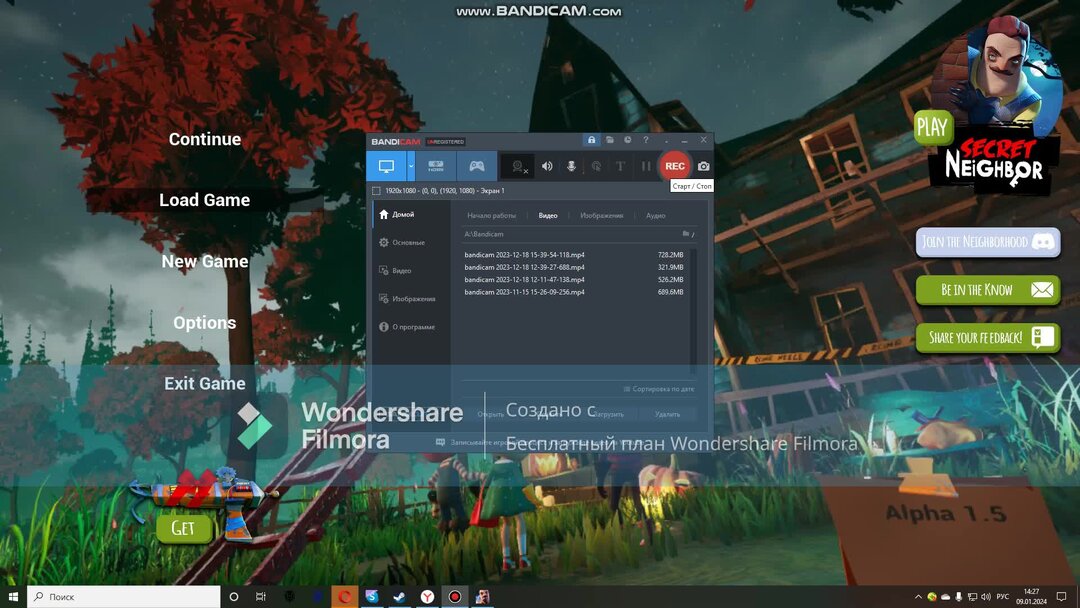Open the Steam taskbar icon

click(x=399, y=596)
